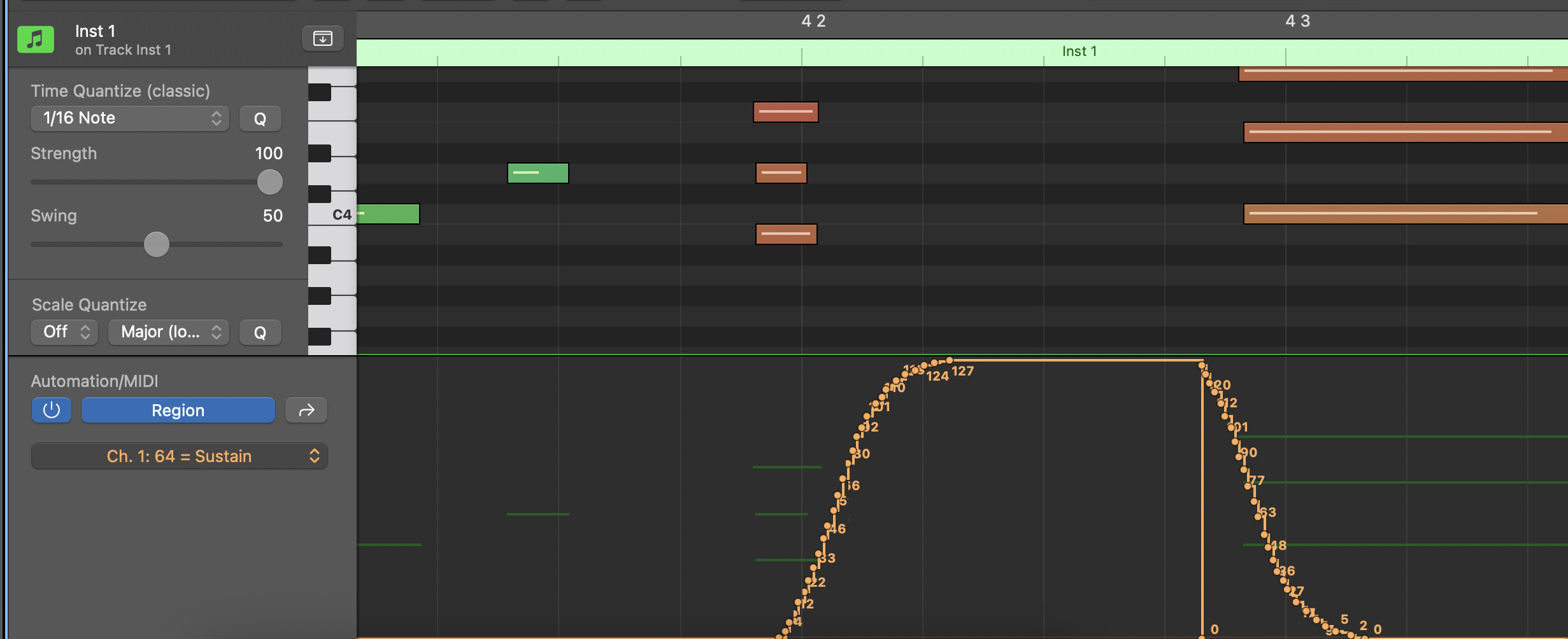Click the Strength value 100
The image size is (1568, 639).
[269, 153]
